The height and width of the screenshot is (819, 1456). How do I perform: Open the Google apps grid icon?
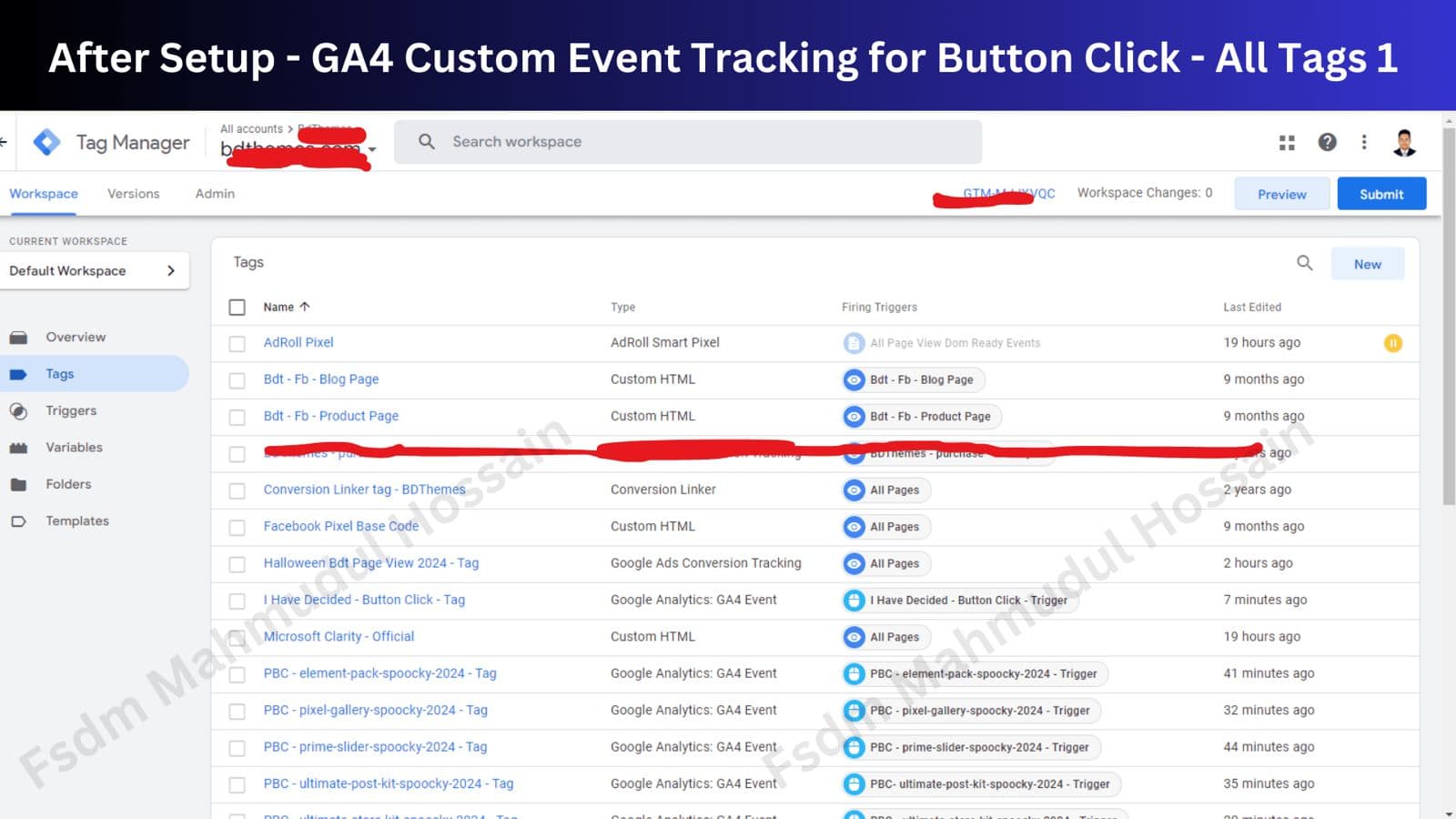[x=1287, y=142]
